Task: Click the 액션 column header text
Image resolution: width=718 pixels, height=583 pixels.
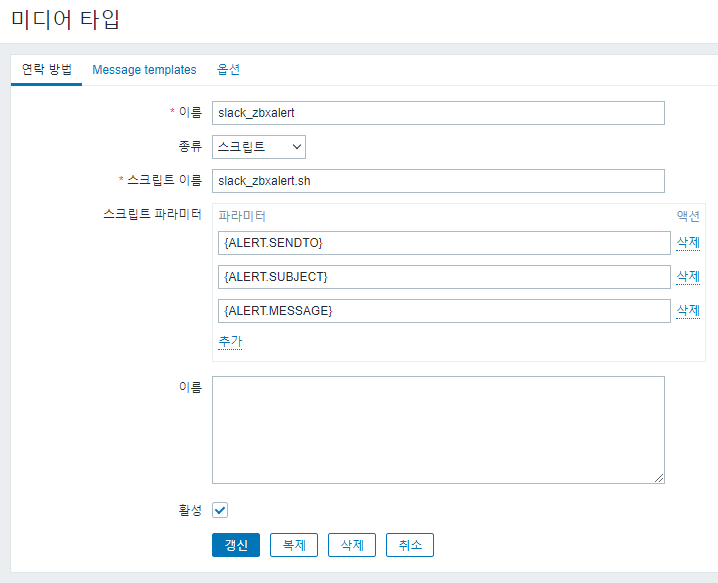Action: 688,216
